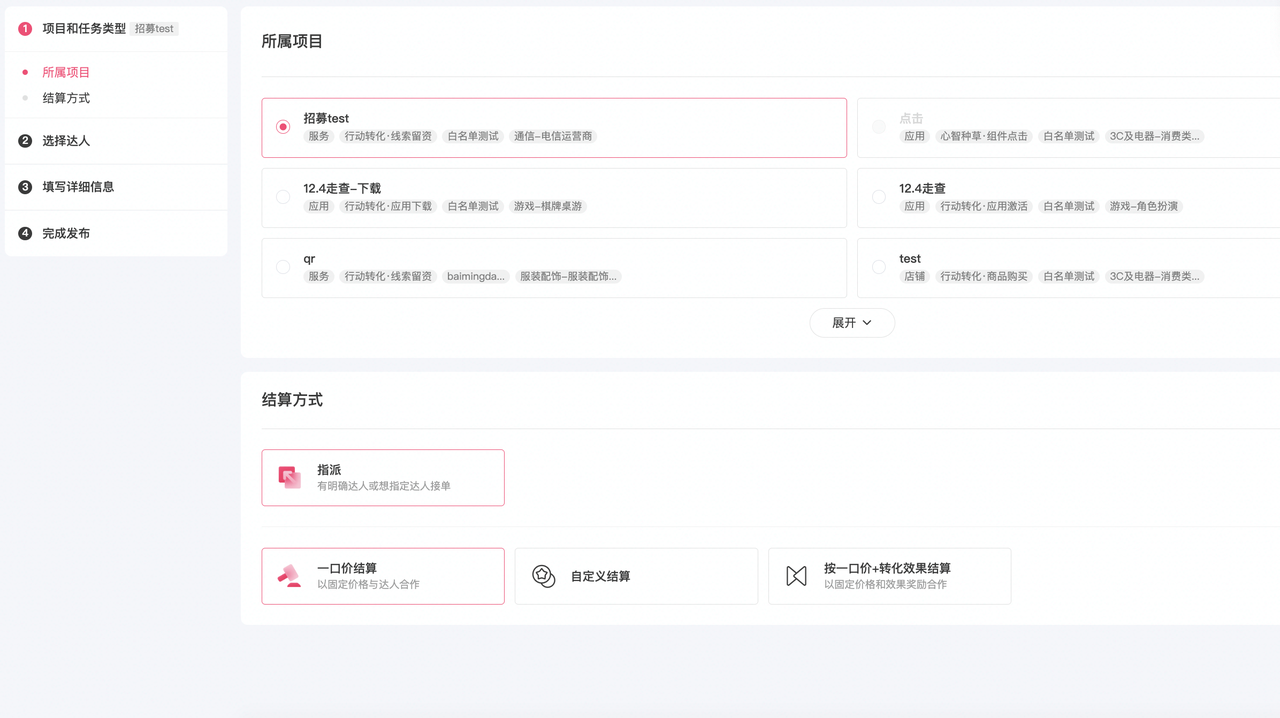This screenshot has height=718, width=1280.
Task: Choose 自定义结算 settlement card
Action: tap(636, 576)
